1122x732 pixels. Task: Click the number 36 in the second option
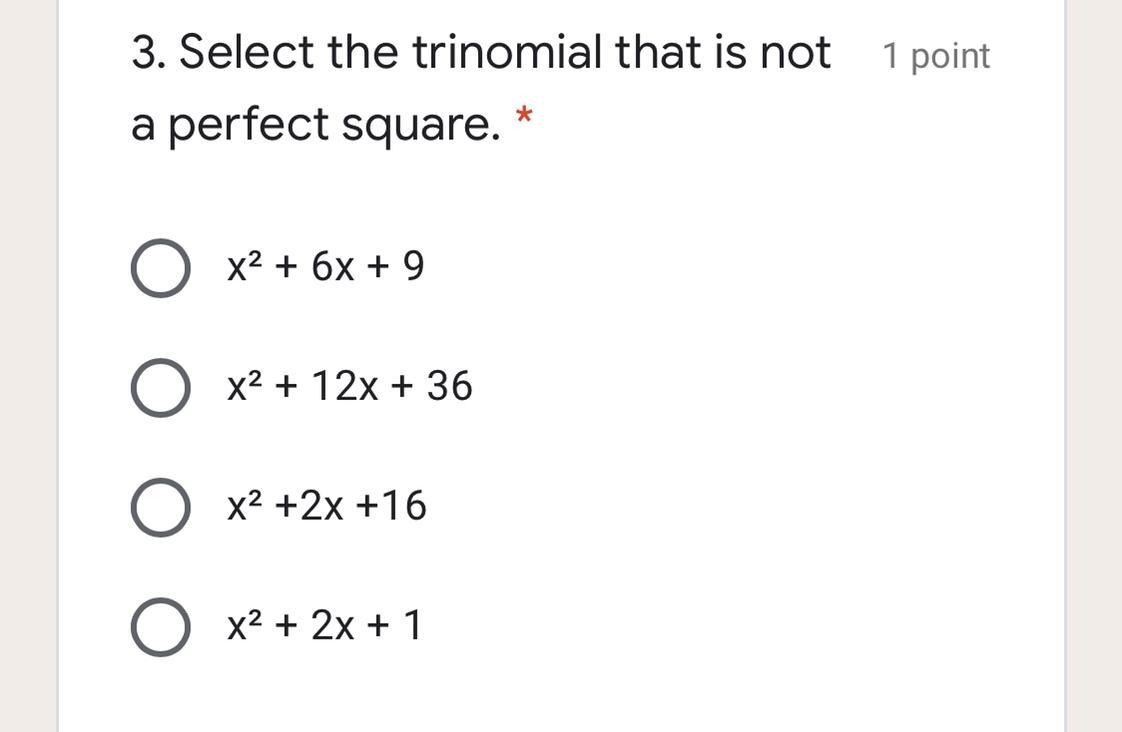click(450, 386)
